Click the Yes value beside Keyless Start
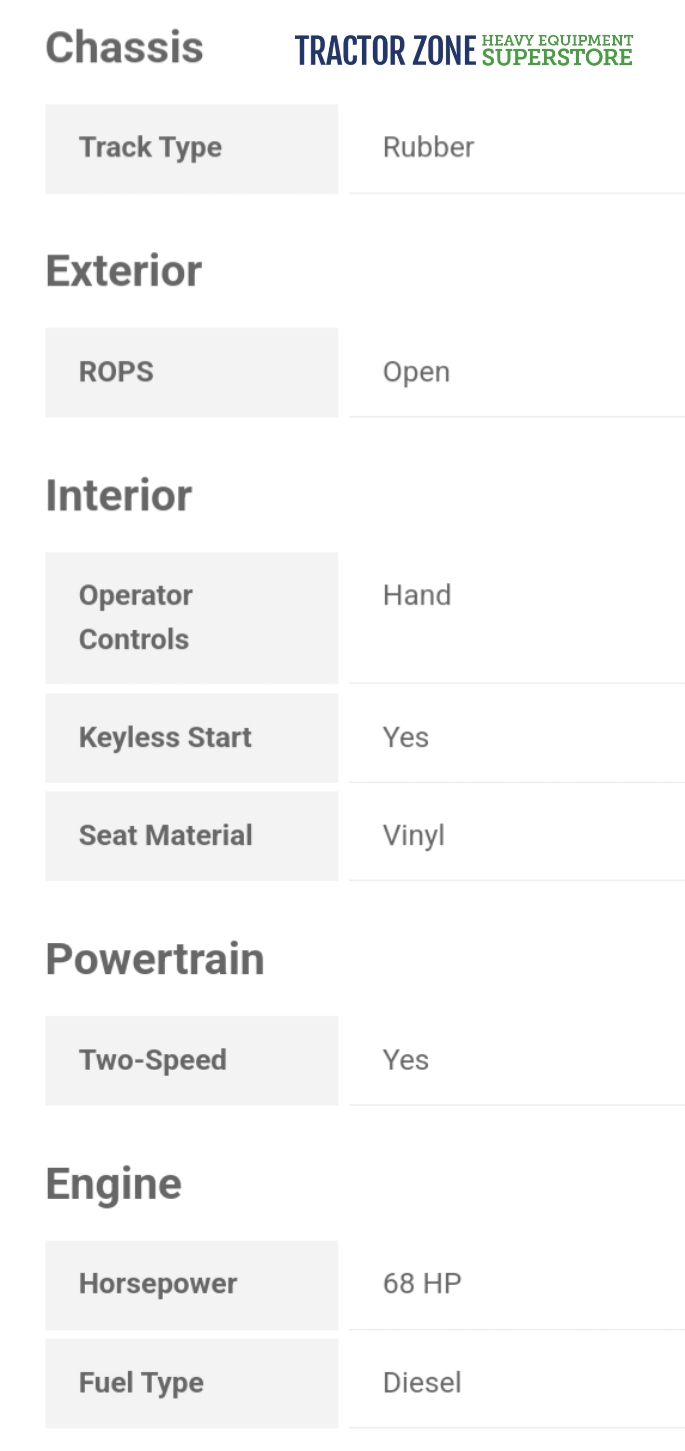 coord(406,738)
